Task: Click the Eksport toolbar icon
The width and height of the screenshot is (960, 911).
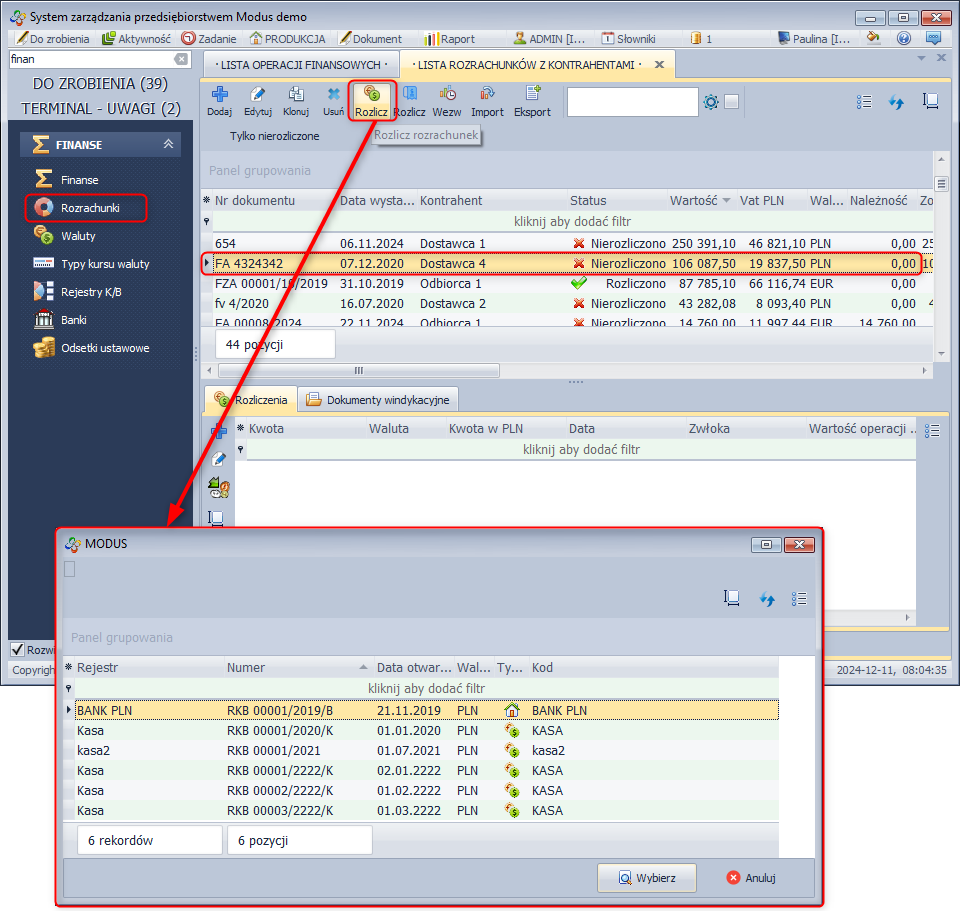Action: [532, 95]
